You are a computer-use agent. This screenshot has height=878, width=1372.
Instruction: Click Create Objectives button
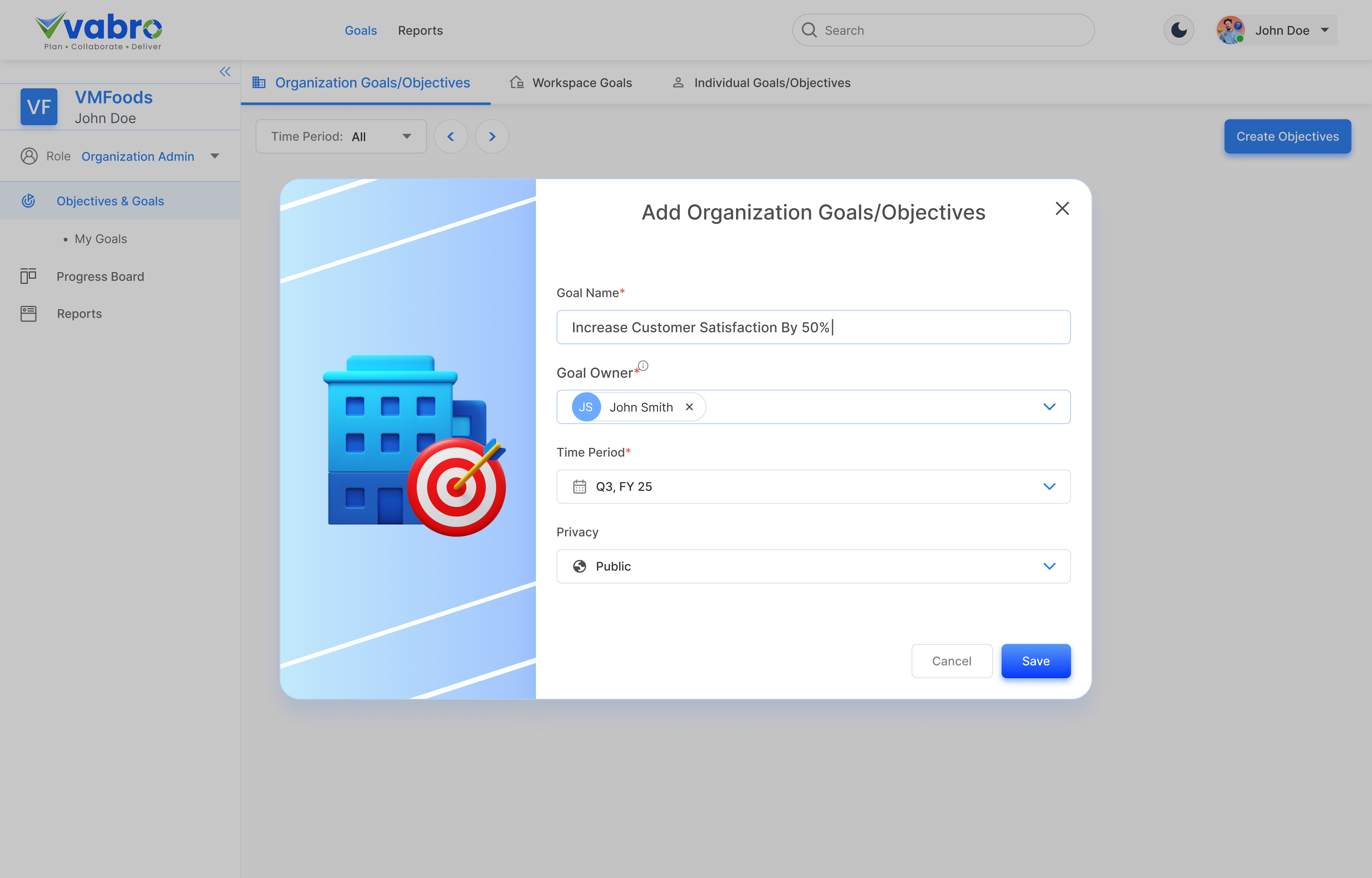pos(1287,136)
